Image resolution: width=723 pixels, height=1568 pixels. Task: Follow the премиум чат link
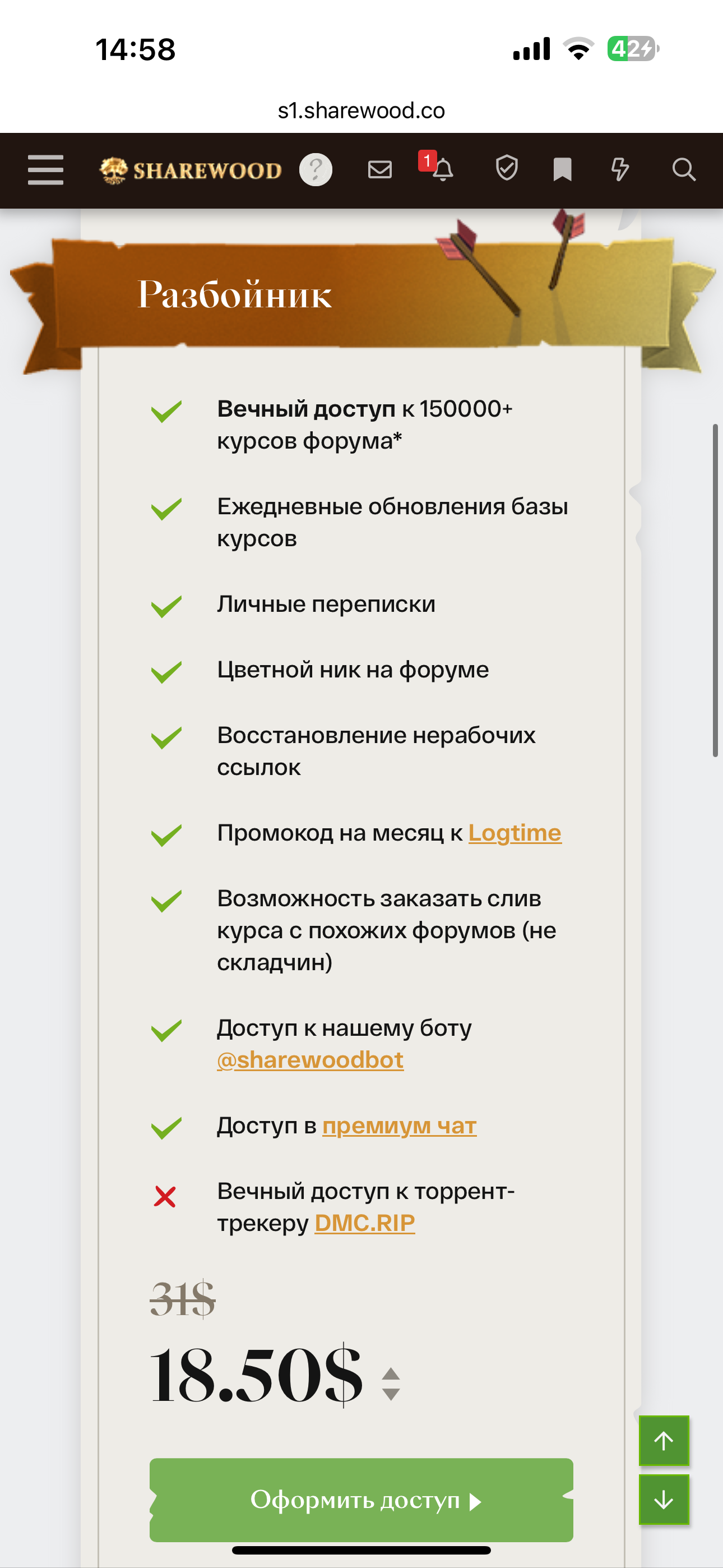pyautogui.click(x=399, y=1126)
